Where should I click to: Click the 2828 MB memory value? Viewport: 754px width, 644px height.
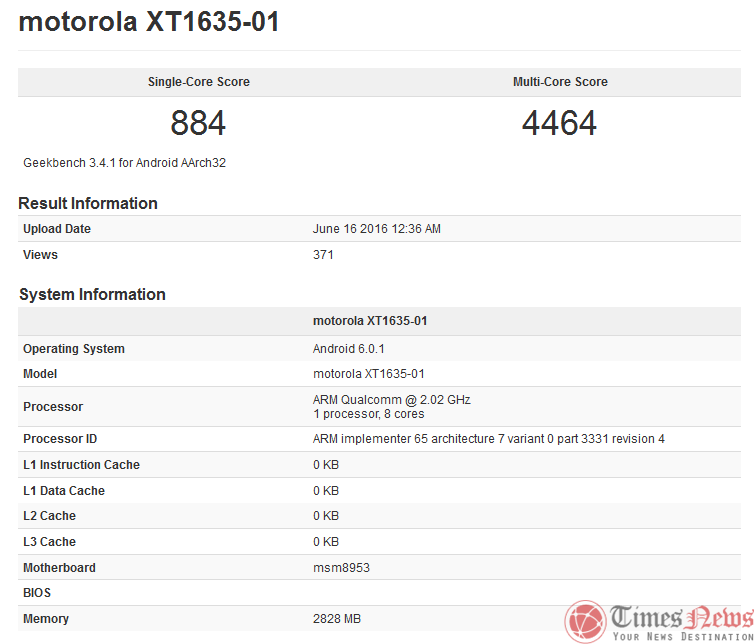click(337, 619)
